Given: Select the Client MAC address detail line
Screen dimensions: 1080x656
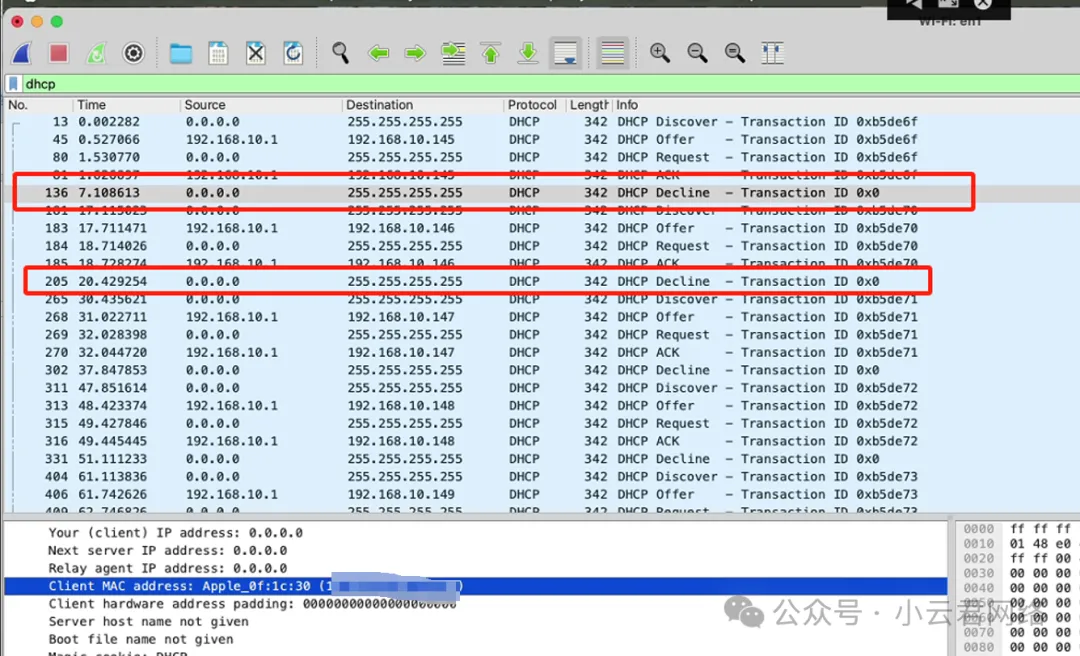Looking at the screenshot, I should point(250,586).
